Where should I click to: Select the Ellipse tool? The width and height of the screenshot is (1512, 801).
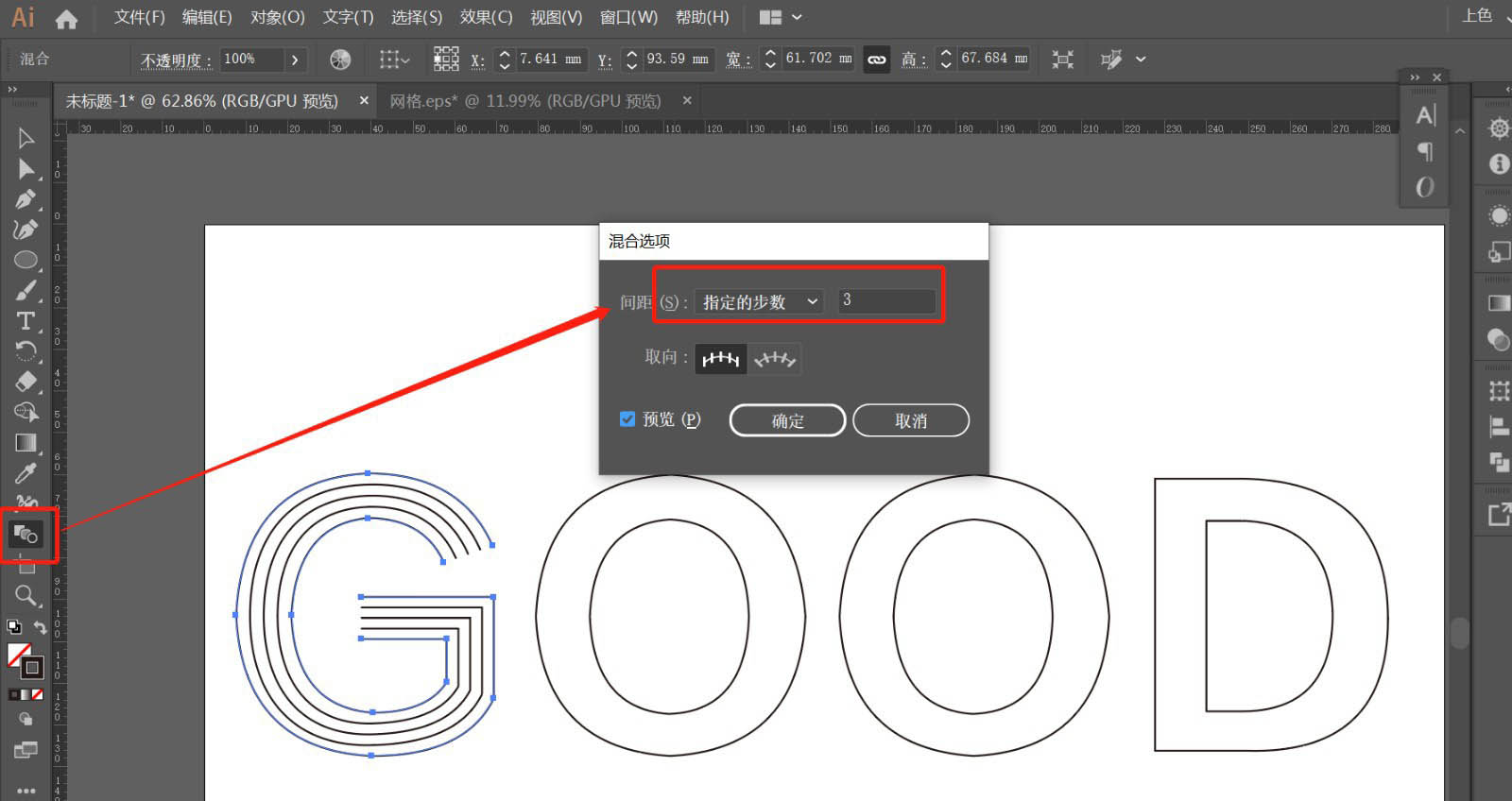point(26,260)
